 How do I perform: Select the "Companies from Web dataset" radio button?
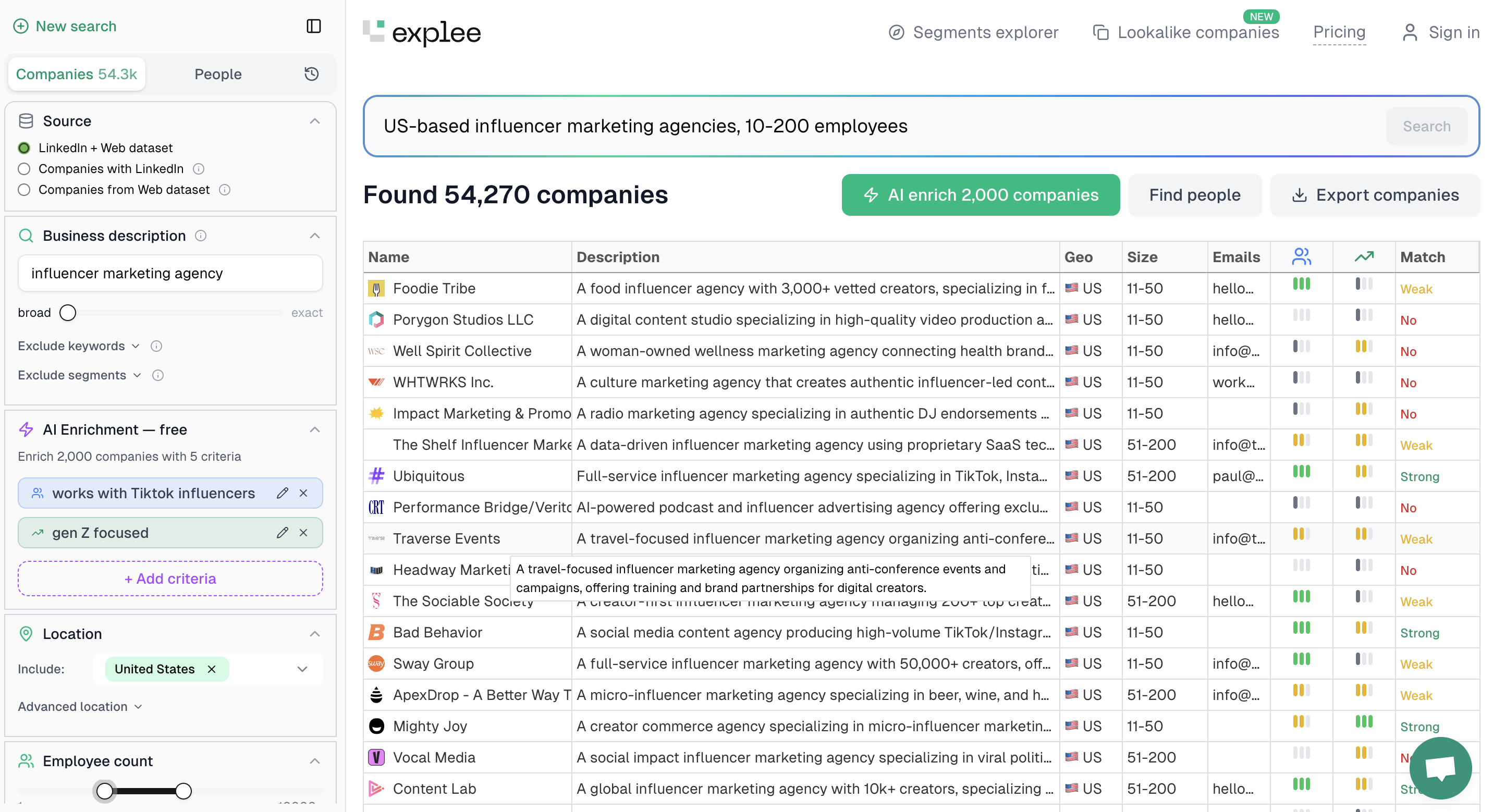click(24, 190)
